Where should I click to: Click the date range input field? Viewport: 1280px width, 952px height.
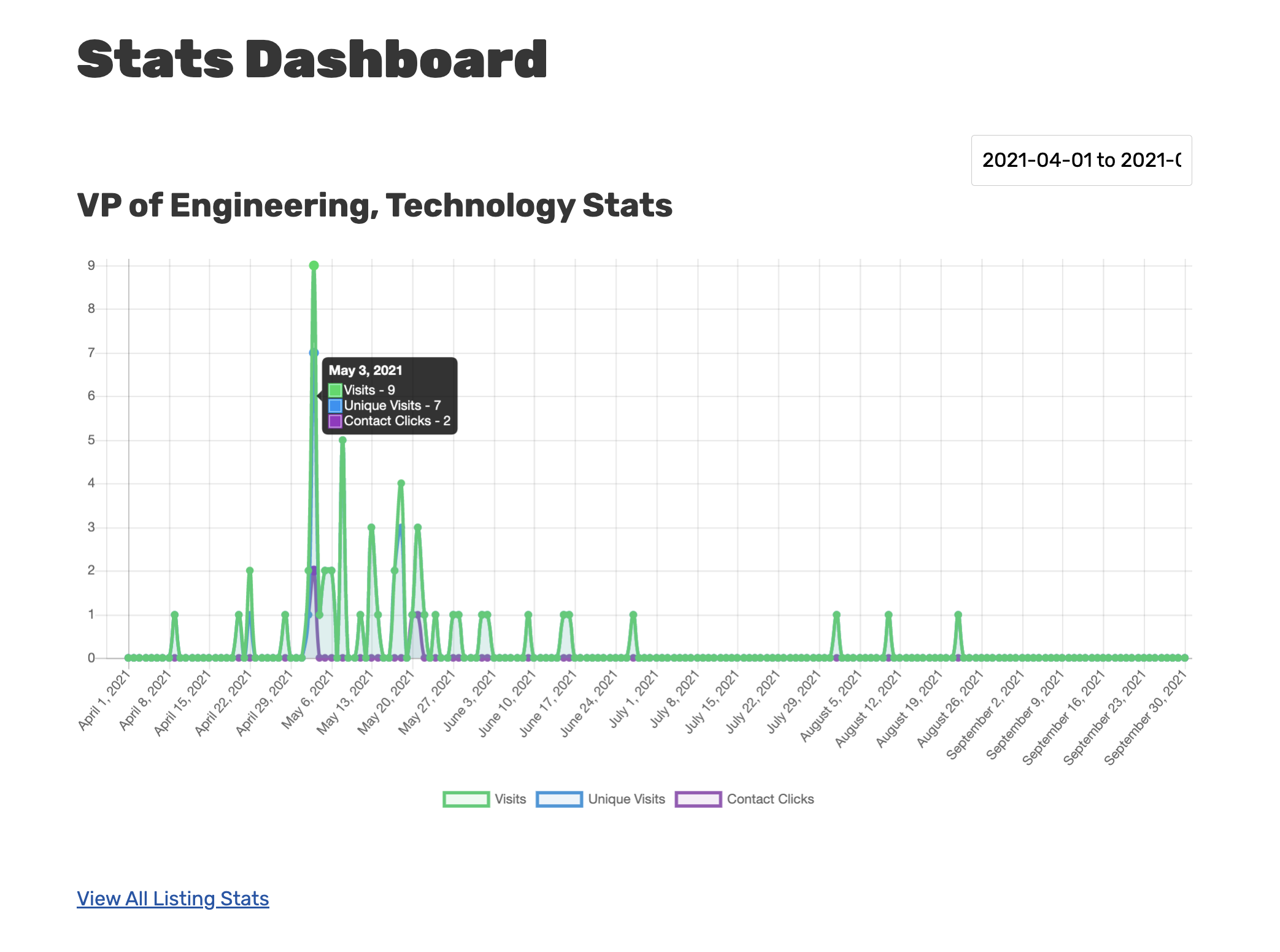(x=1081, y=160)
